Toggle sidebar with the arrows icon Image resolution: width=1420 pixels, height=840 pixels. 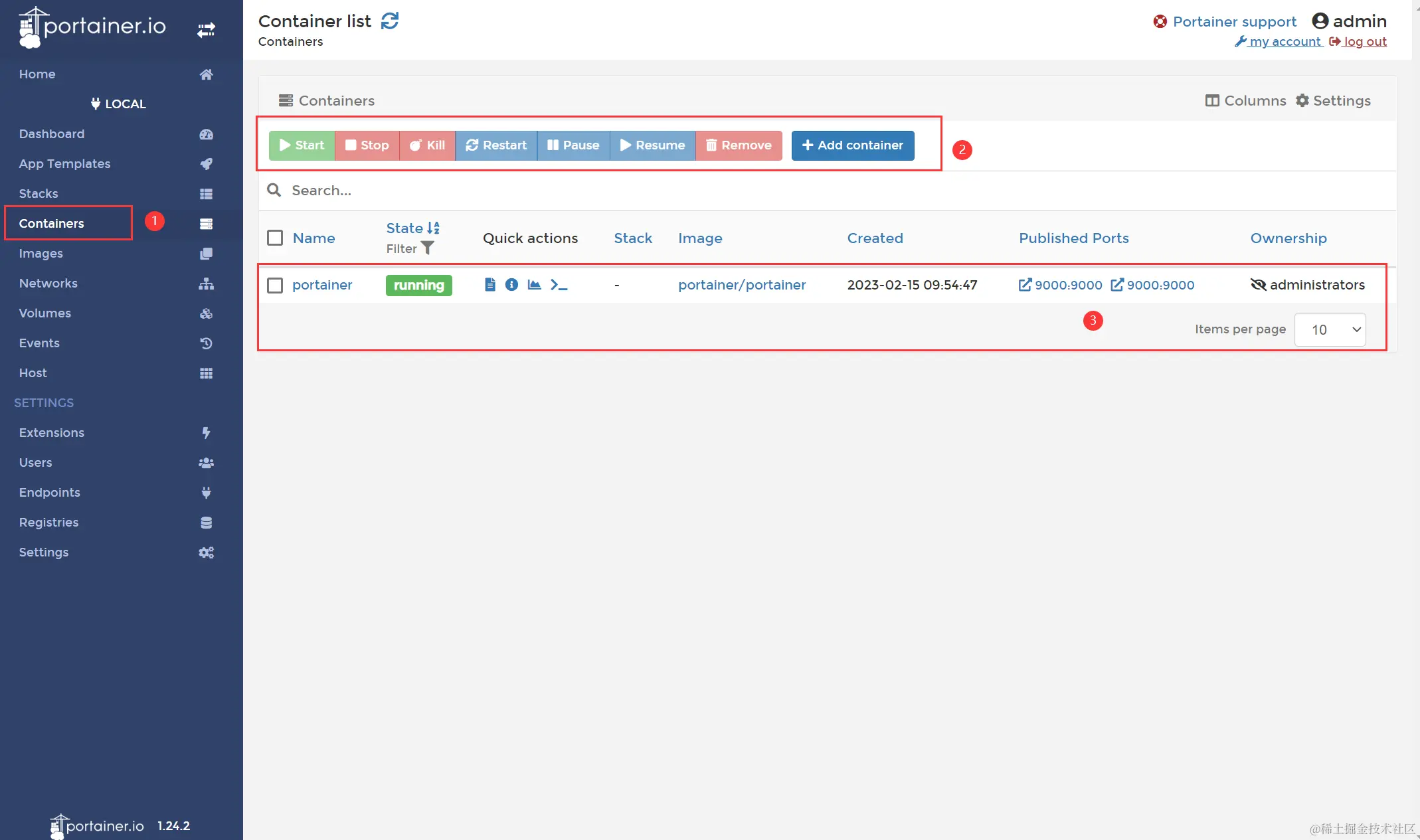coord(206,30)
